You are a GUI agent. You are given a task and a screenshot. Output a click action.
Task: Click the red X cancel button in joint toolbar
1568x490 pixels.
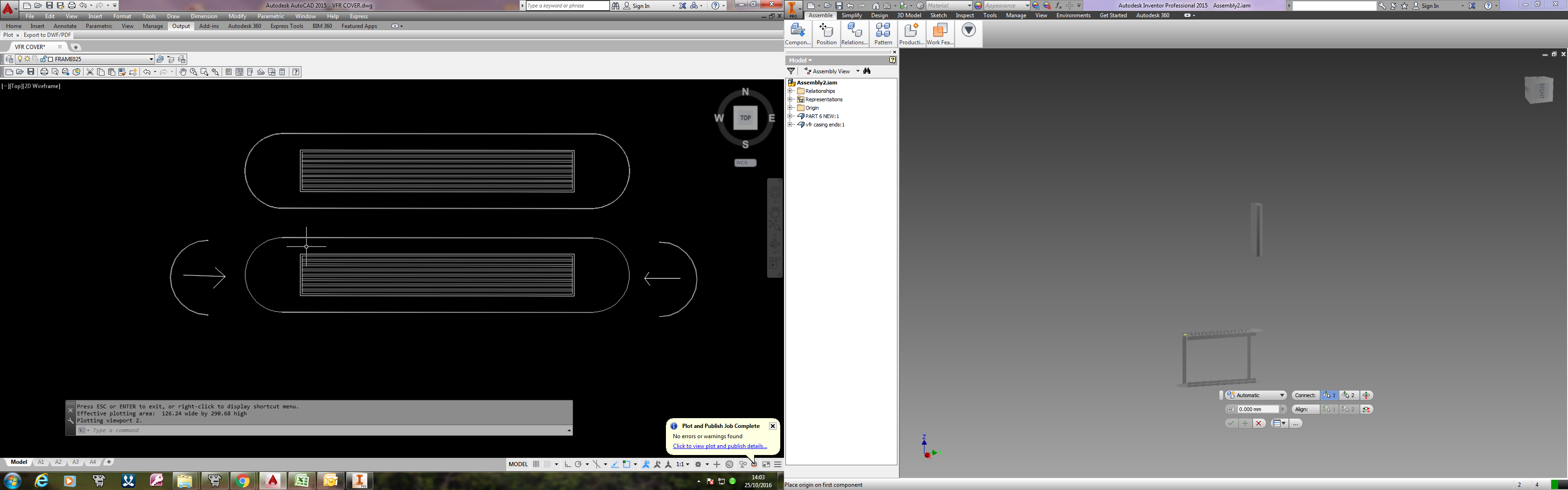click(1259, 423)
